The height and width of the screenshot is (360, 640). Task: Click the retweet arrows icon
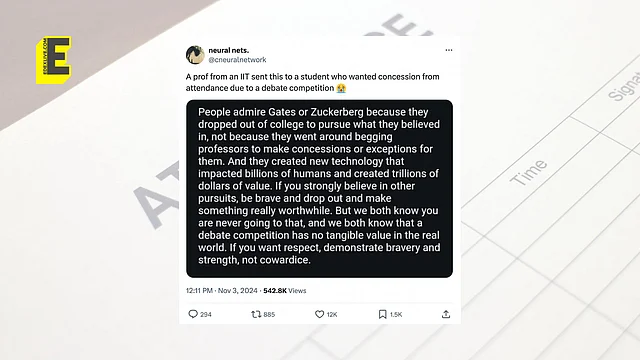click(x=256, y=314)
